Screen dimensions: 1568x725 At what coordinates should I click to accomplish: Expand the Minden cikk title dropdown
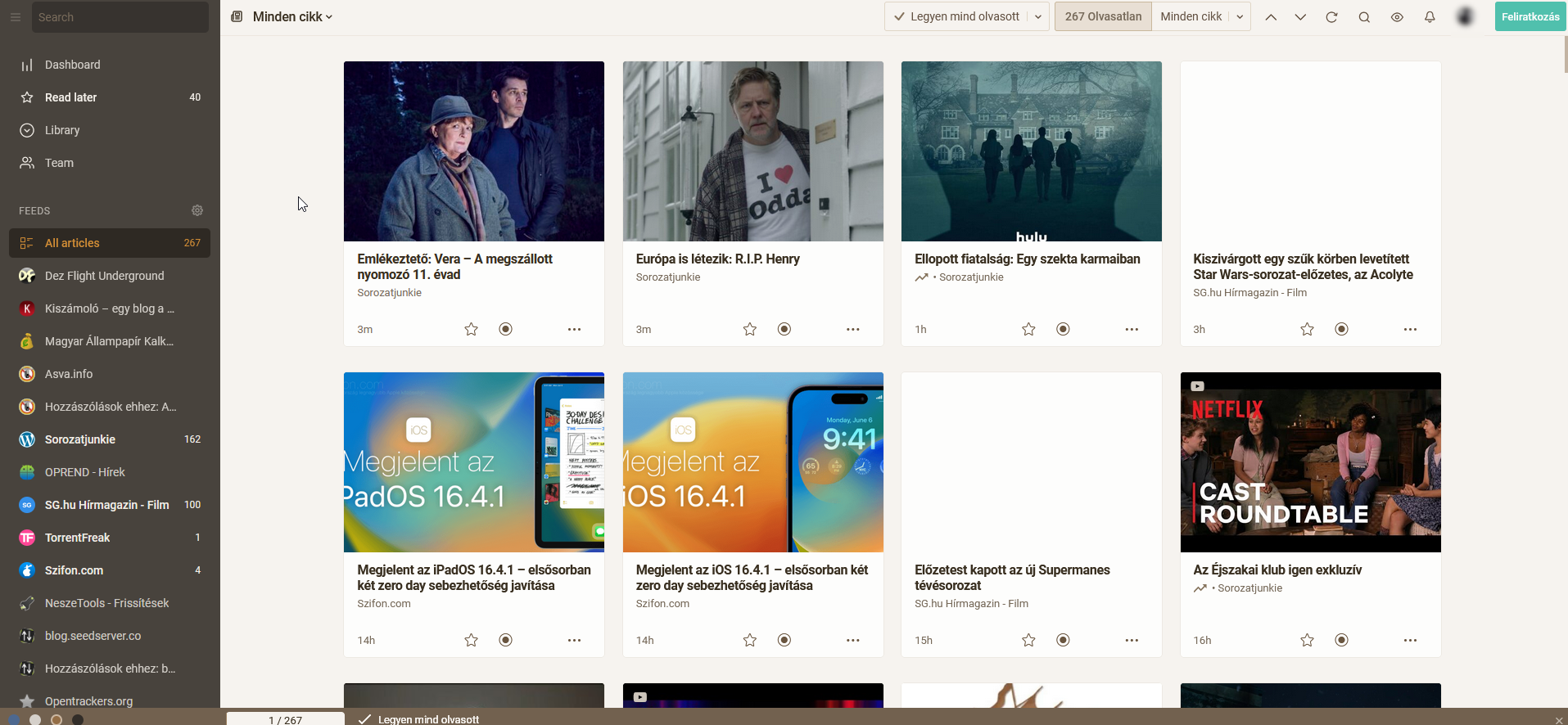[292, 16]
